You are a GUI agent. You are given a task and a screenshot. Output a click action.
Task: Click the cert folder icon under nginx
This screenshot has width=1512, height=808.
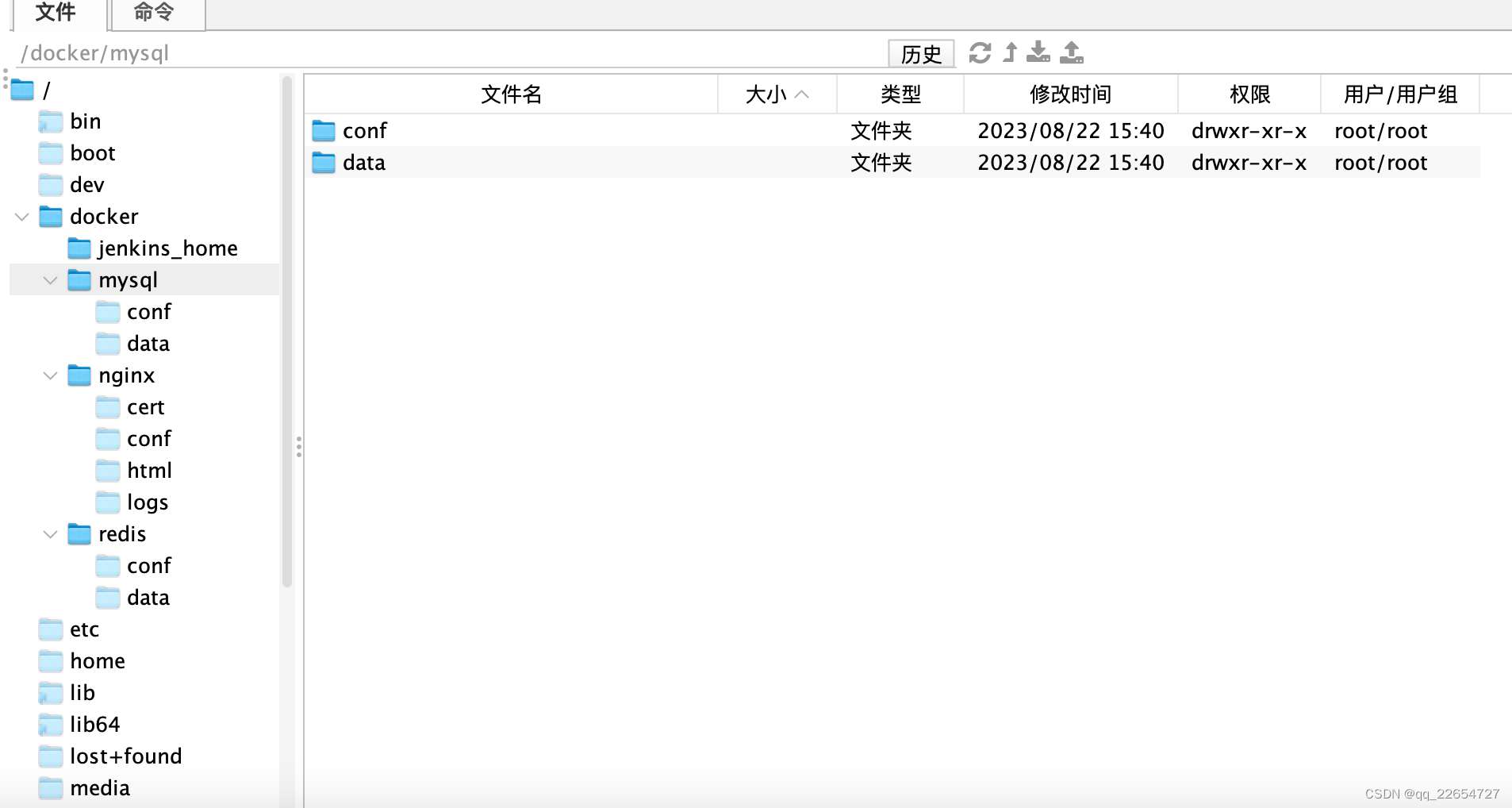click(108, 407)
